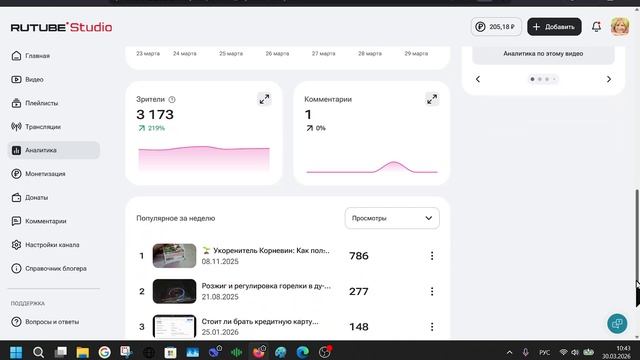Open Microsoft Edge from taskbar
This screenshot has height=360, width=640.
pyautogui.click(x=302, y=352)
